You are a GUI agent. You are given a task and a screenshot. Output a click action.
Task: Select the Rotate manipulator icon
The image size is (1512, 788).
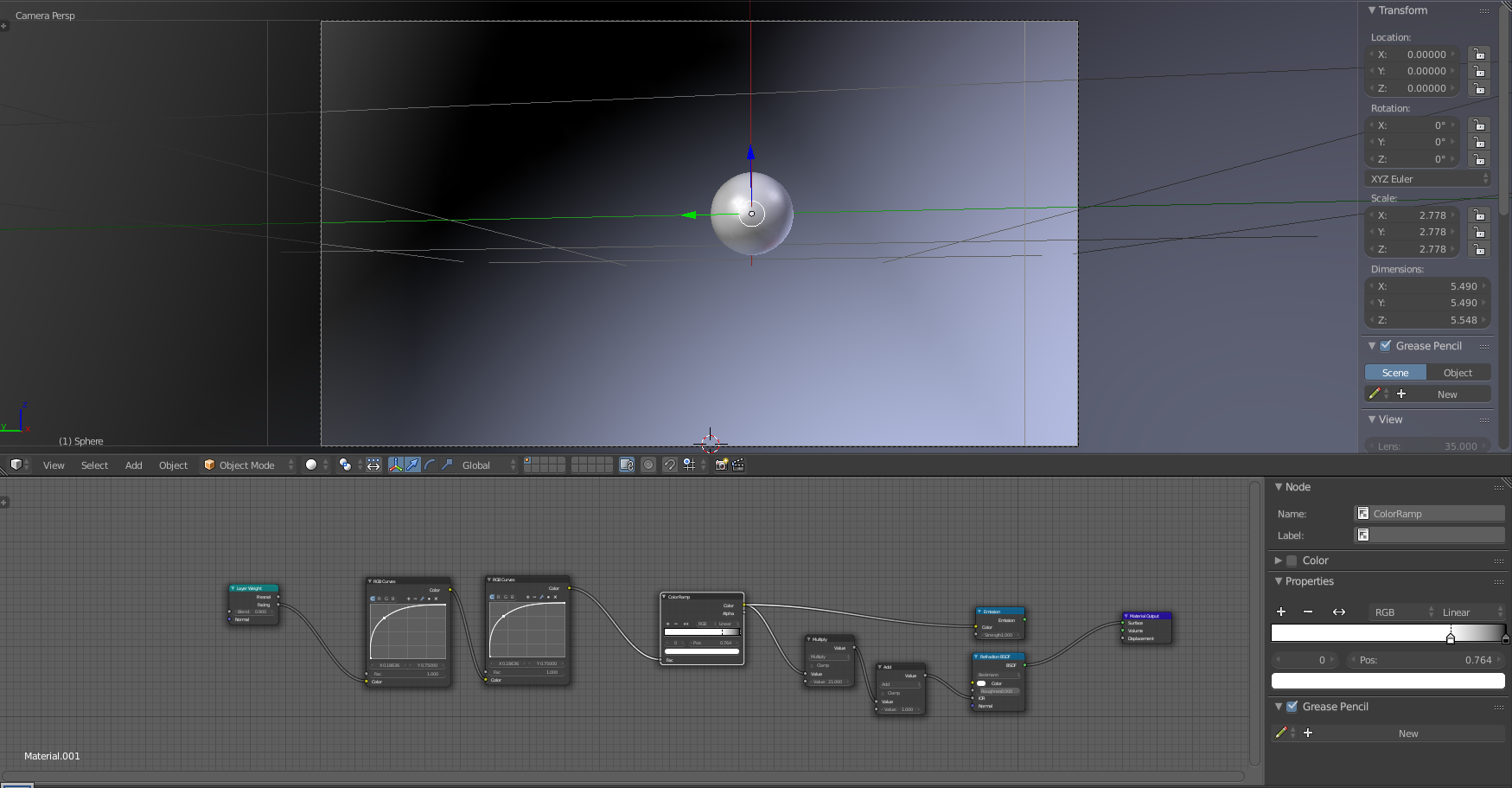(x=429, y=464)
